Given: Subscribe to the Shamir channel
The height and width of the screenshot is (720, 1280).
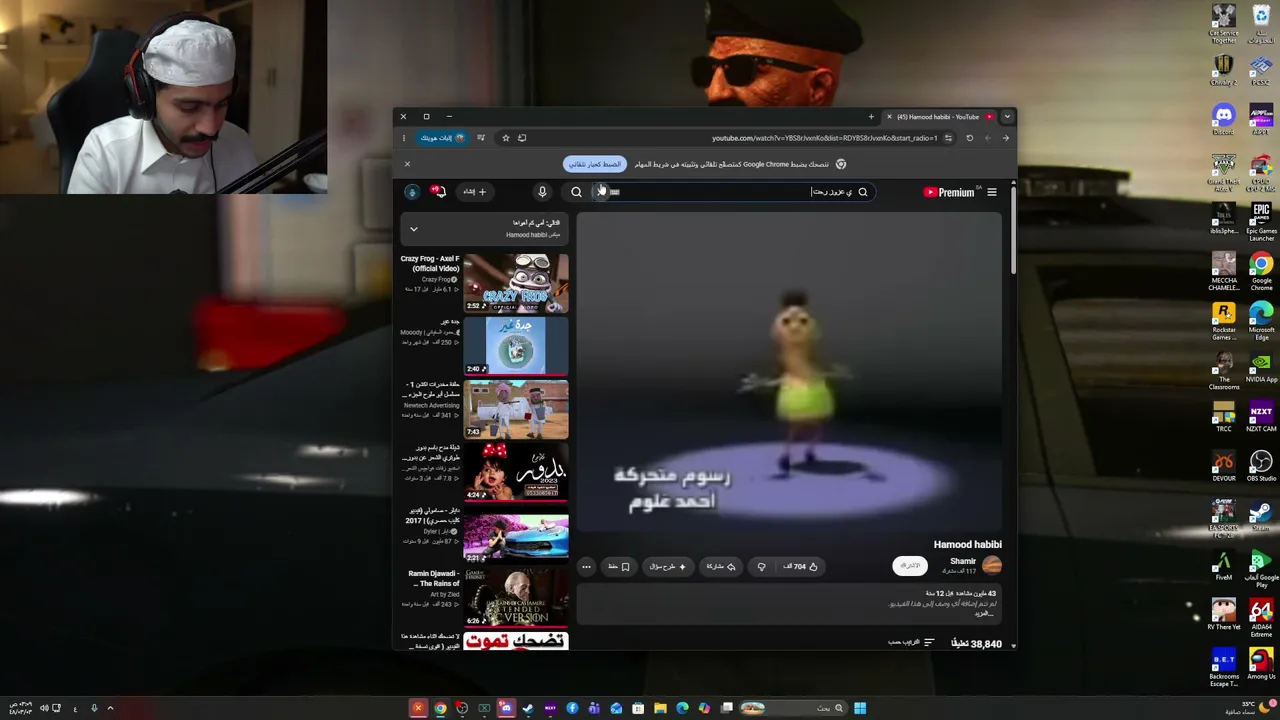Looking at the screenshot, I should [909, 566].
